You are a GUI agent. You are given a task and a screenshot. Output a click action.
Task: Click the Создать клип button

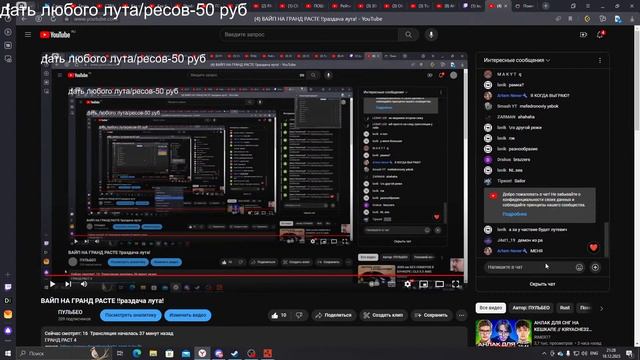(x=383, y=315)
